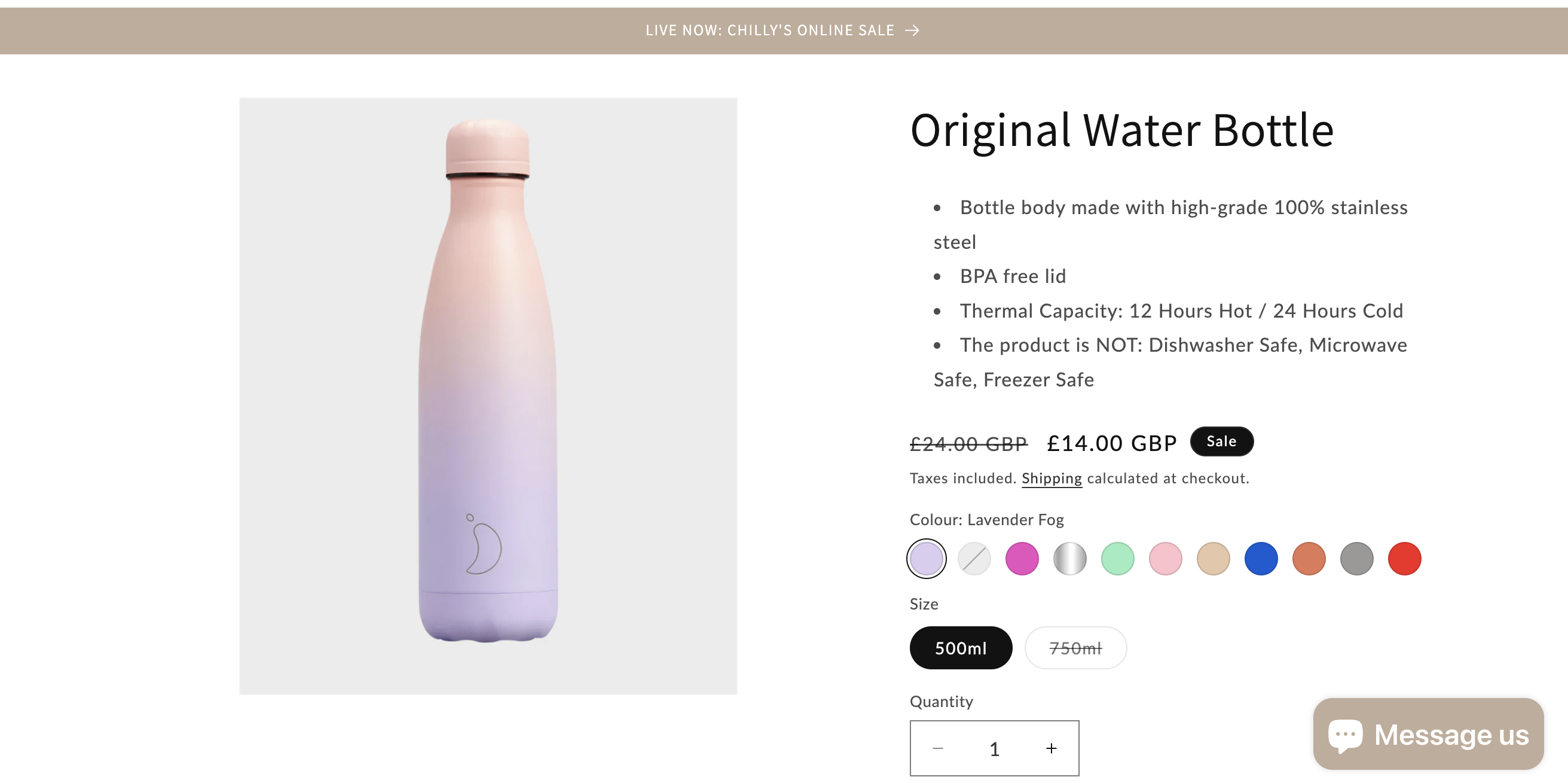Image resolution: width=1568 pixels, height=783 pixels.
Task: Select the crossed-out 750ml size option
Action: (1075, 648)
